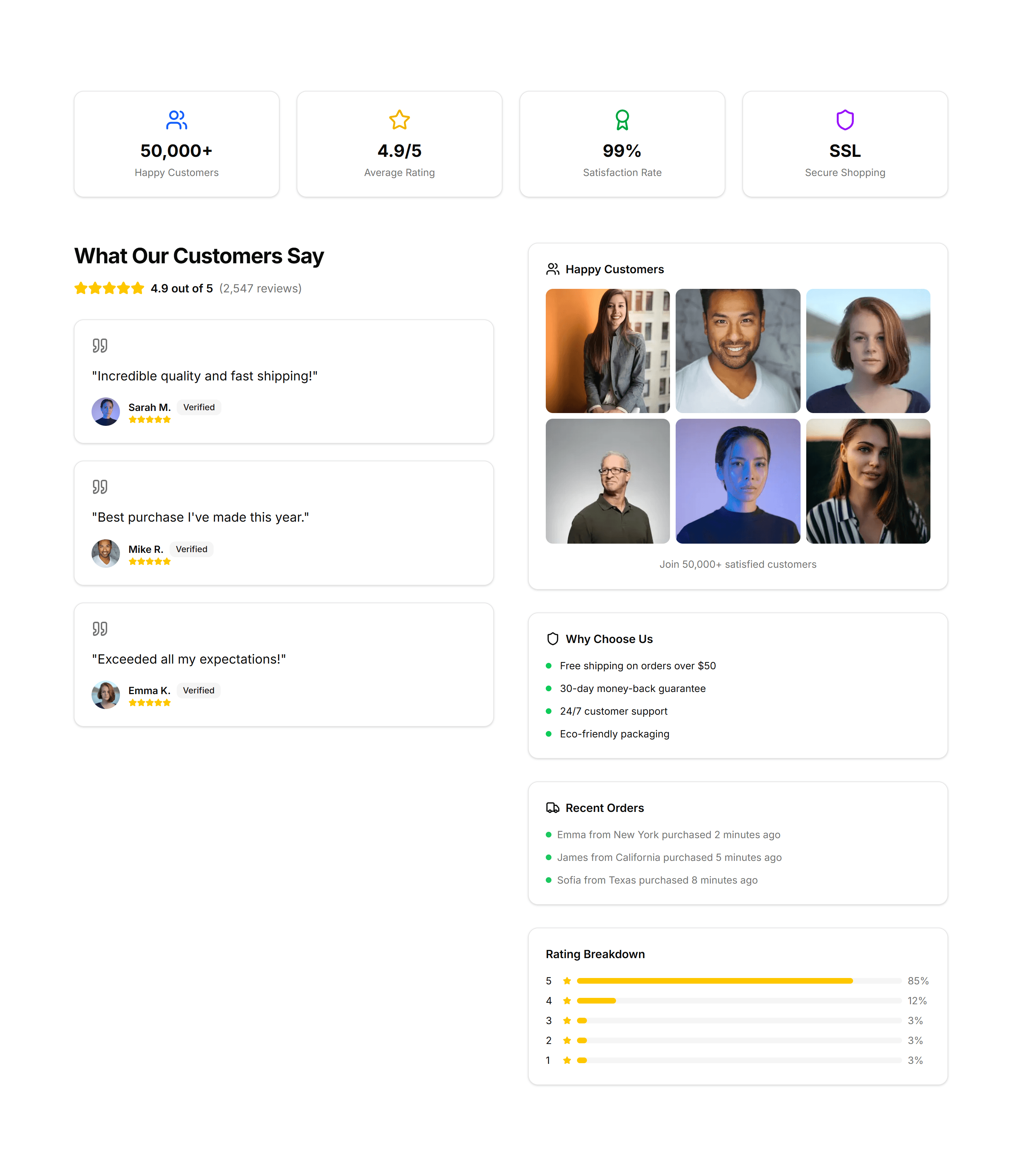Open photo of woman in striped shirt

tap(868, 481)
